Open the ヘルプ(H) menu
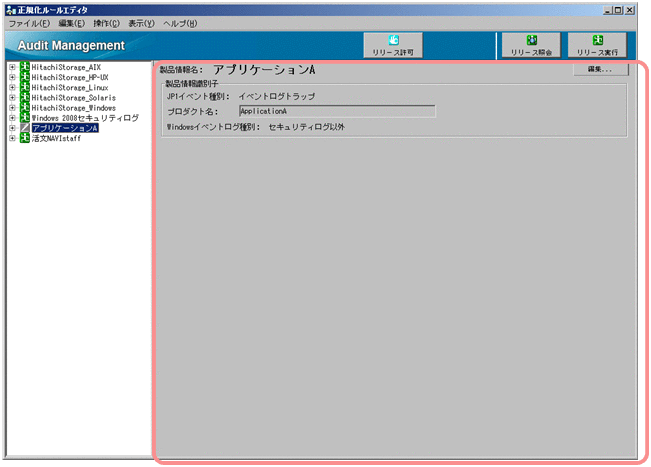651x467 pixels. coord(180,23)
